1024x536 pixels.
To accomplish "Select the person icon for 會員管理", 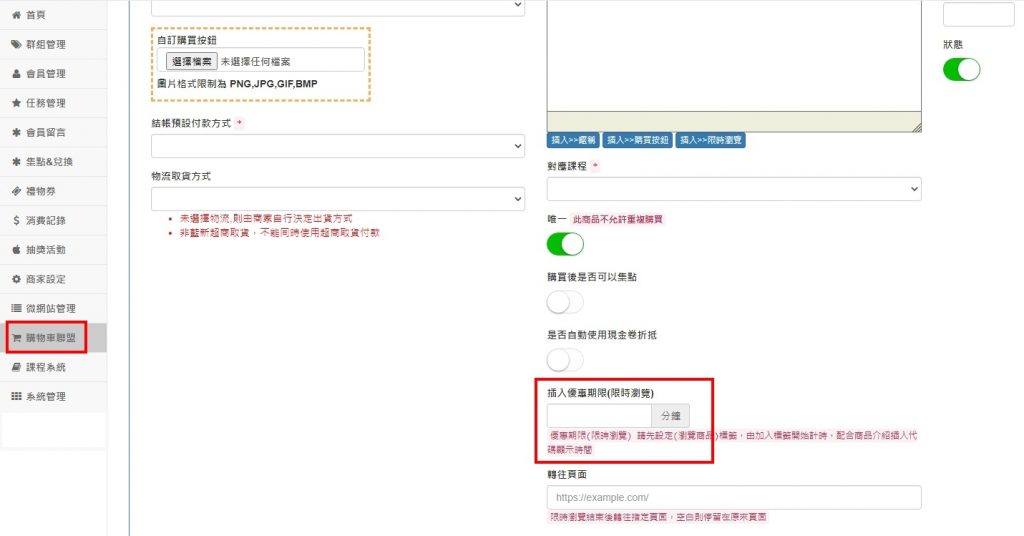I will pos(16,74).
